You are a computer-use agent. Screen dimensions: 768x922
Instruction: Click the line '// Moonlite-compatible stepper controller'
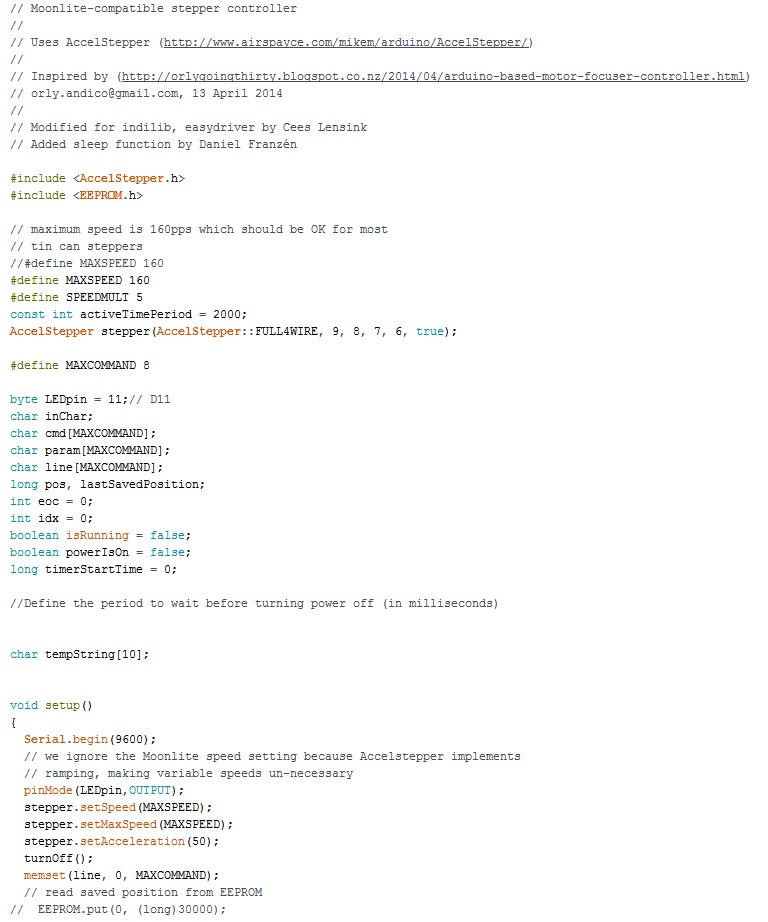click(x=153, y=9)
